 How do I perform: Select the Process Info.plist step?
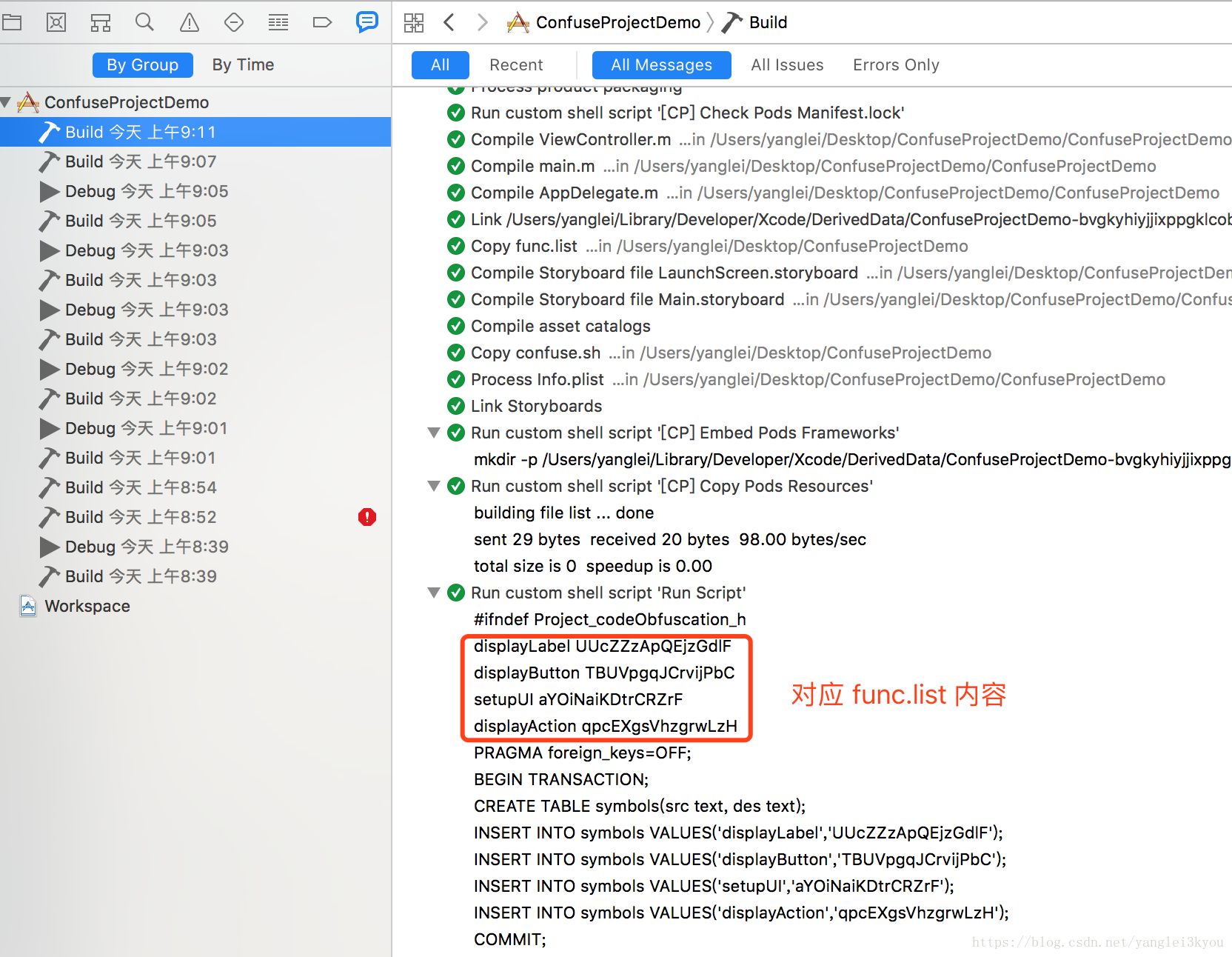[812, 379]
